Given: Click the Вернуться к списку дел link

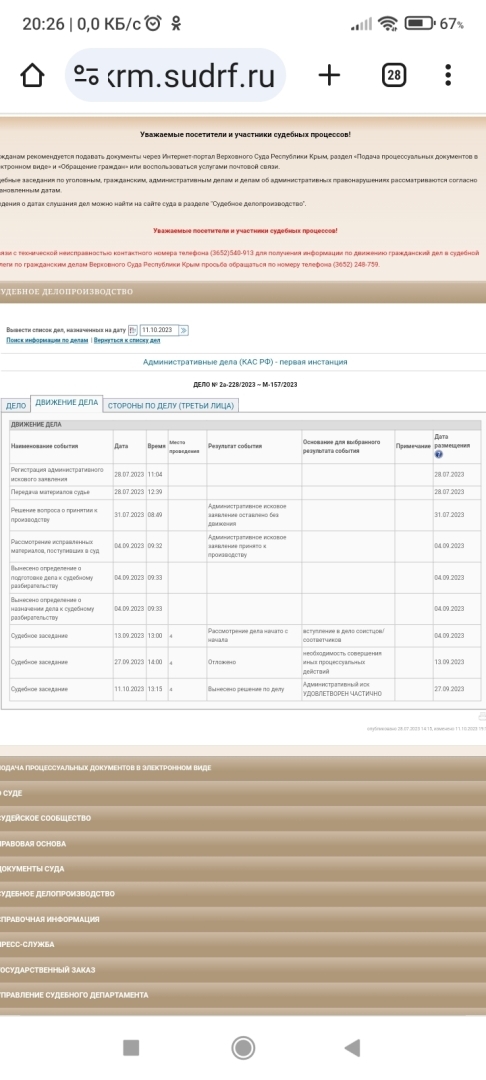Looking at the screenshot, I should tap(127, 341).
